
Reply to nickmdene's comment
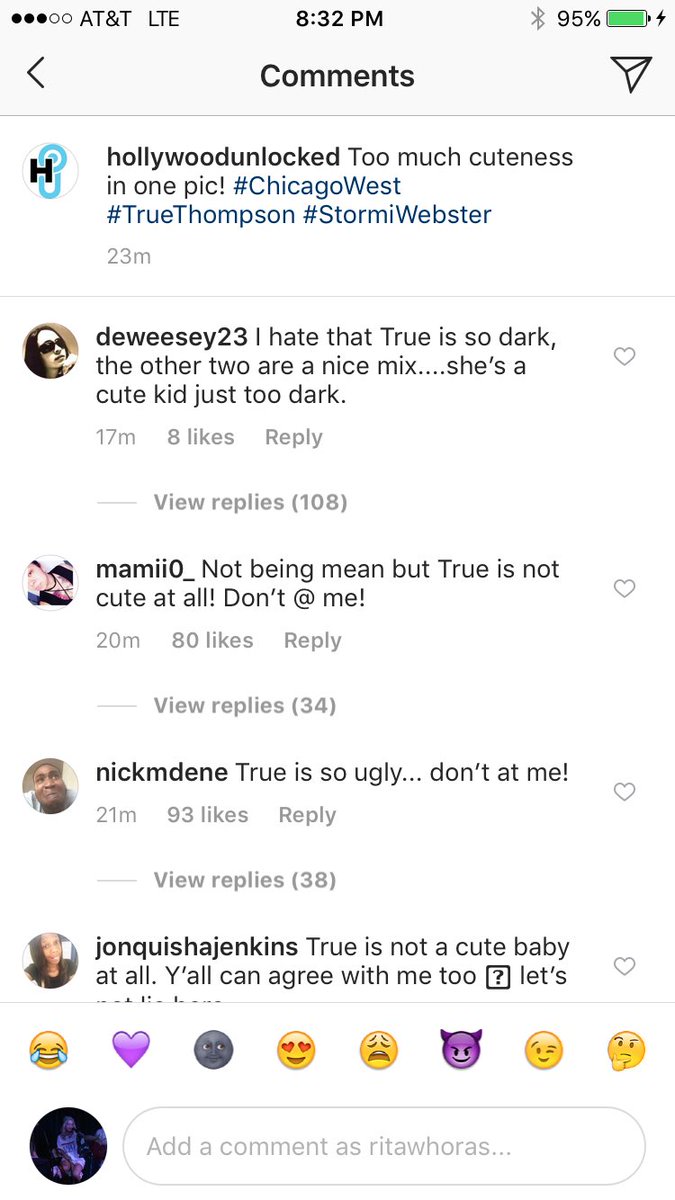[307, 815]
